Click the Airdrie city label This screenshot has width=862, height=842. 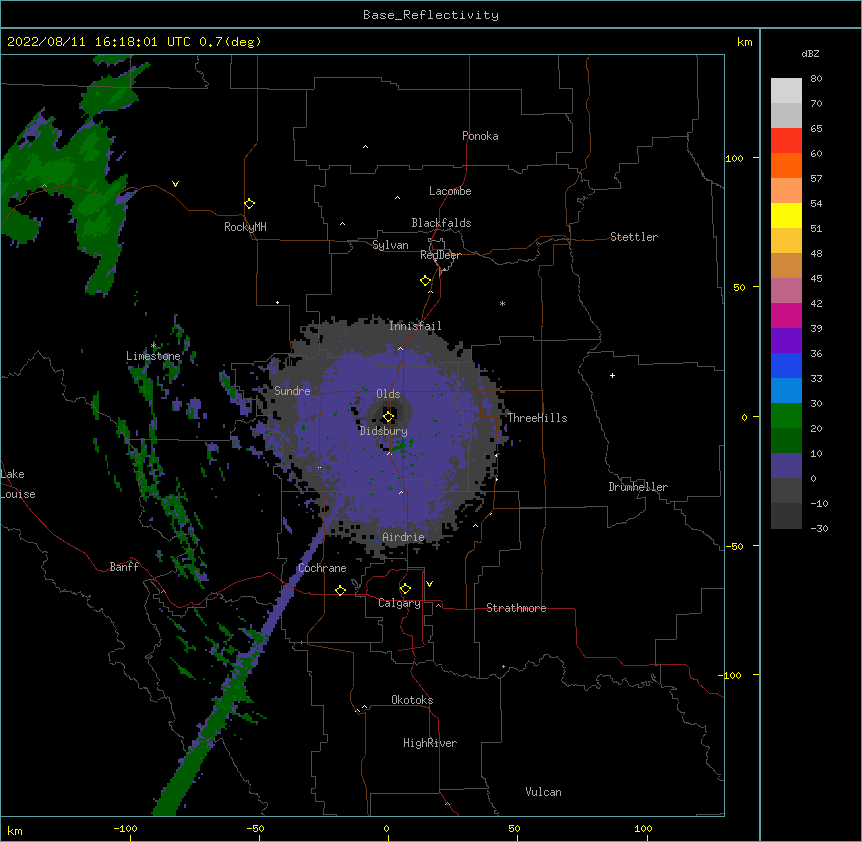(403, 537)
